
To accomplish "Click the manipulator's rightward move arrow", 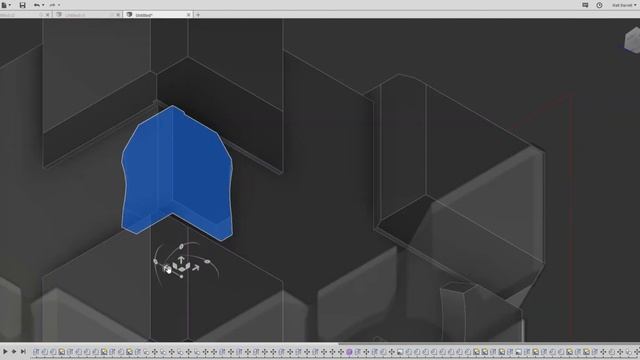I will pos(196,268).
